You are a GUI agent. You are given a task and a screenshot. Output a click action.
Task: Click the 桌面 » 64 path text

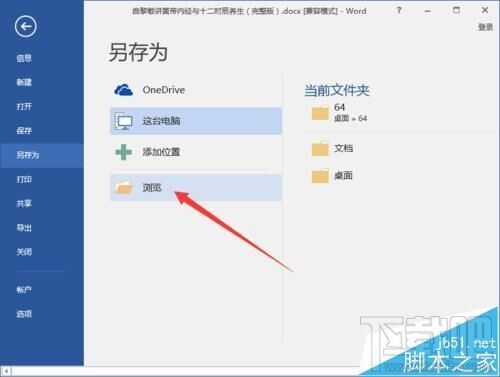[x=350, y=118]
